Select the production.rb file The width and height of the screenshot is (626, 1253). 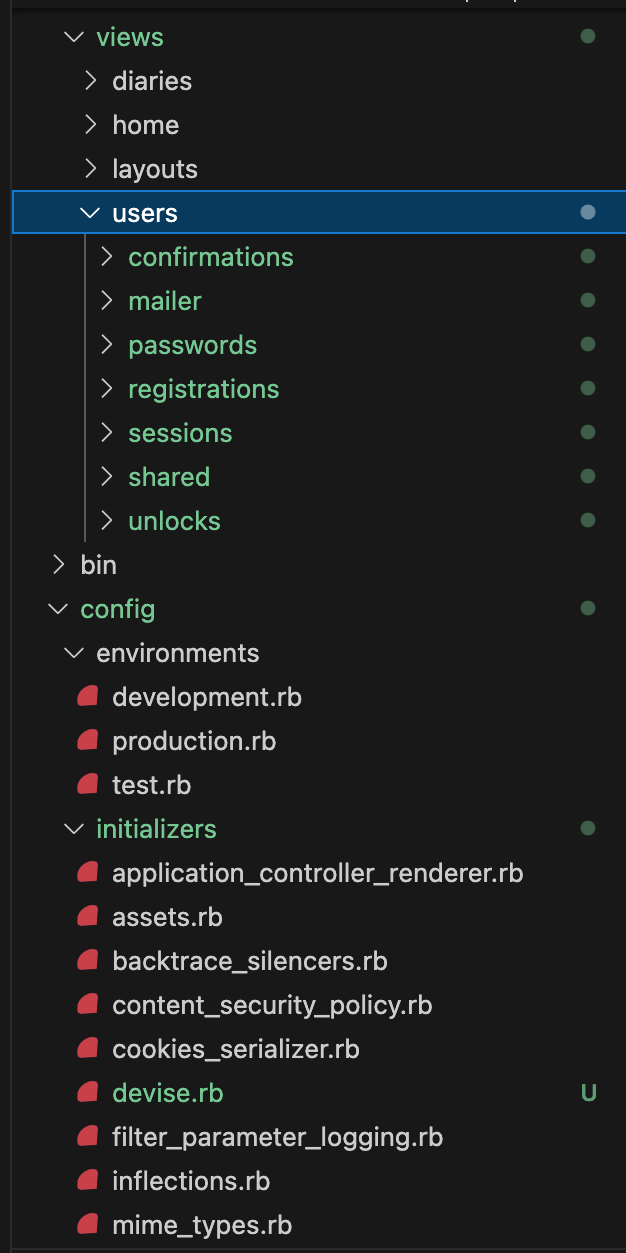(193, 740)
